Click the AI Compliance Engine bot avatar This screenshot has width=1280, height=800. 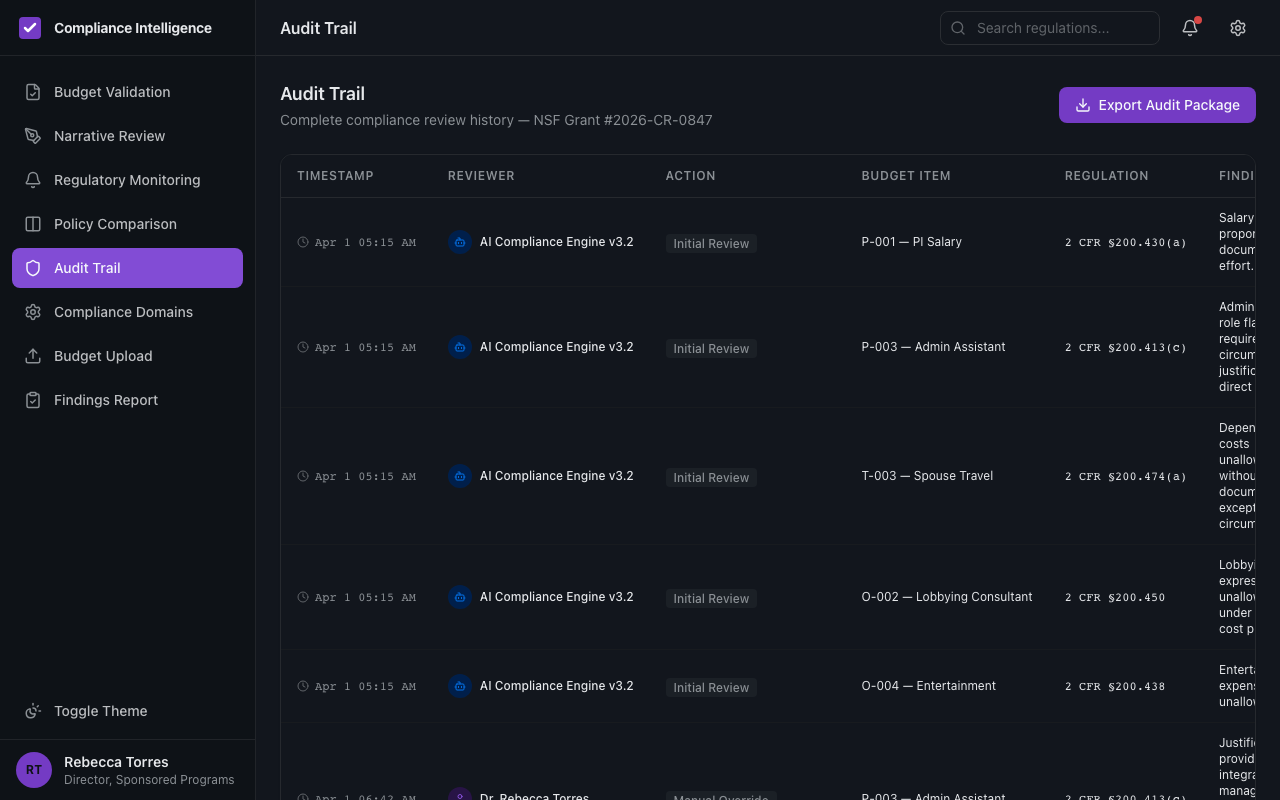coord(459,241)
